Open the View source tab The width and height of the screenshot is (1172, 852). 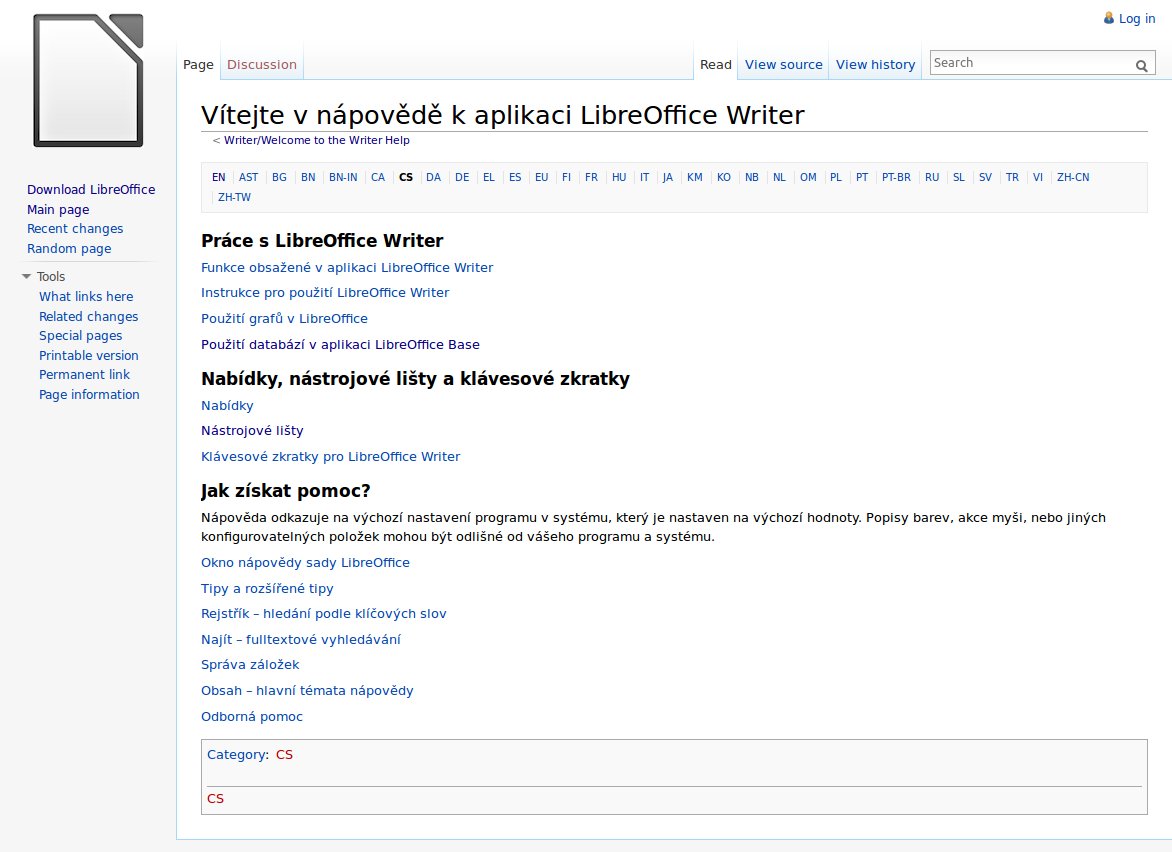[783, 64]
